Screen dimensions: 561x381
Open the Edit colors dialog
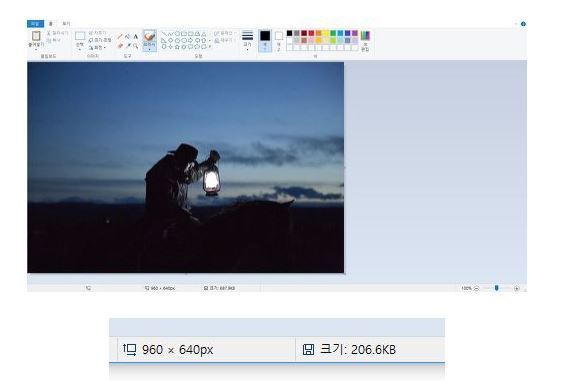[x=365, y=41]
